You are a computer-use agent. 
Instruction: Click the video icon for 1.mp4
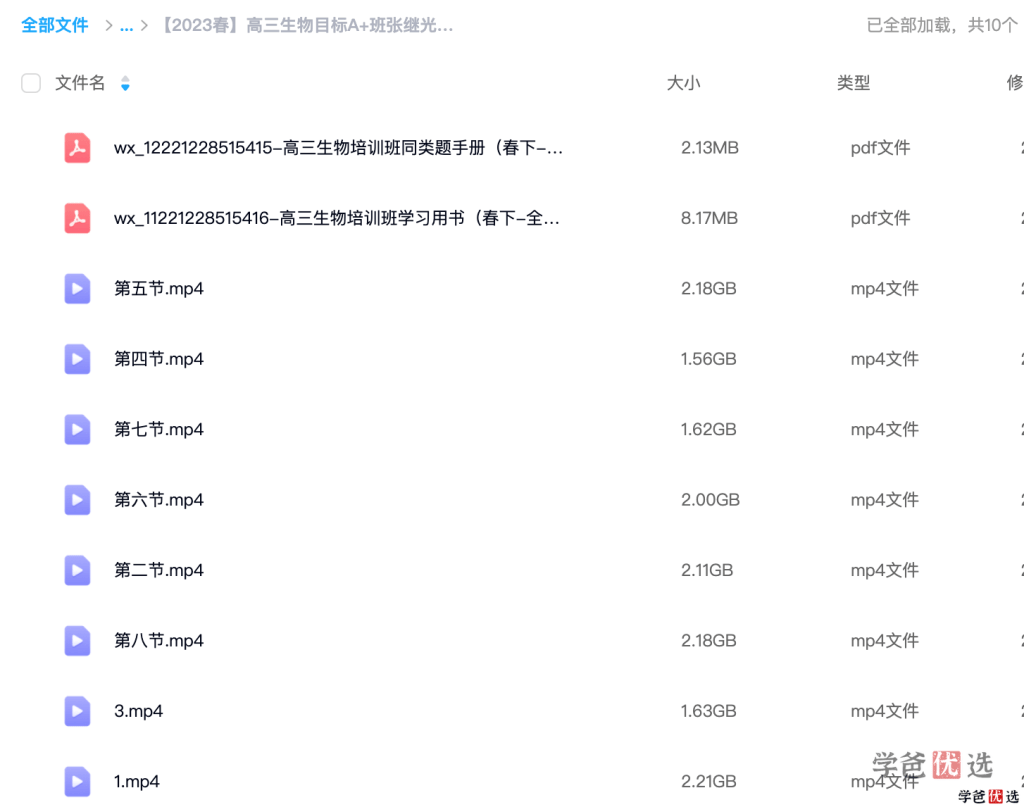click(77, 782)
